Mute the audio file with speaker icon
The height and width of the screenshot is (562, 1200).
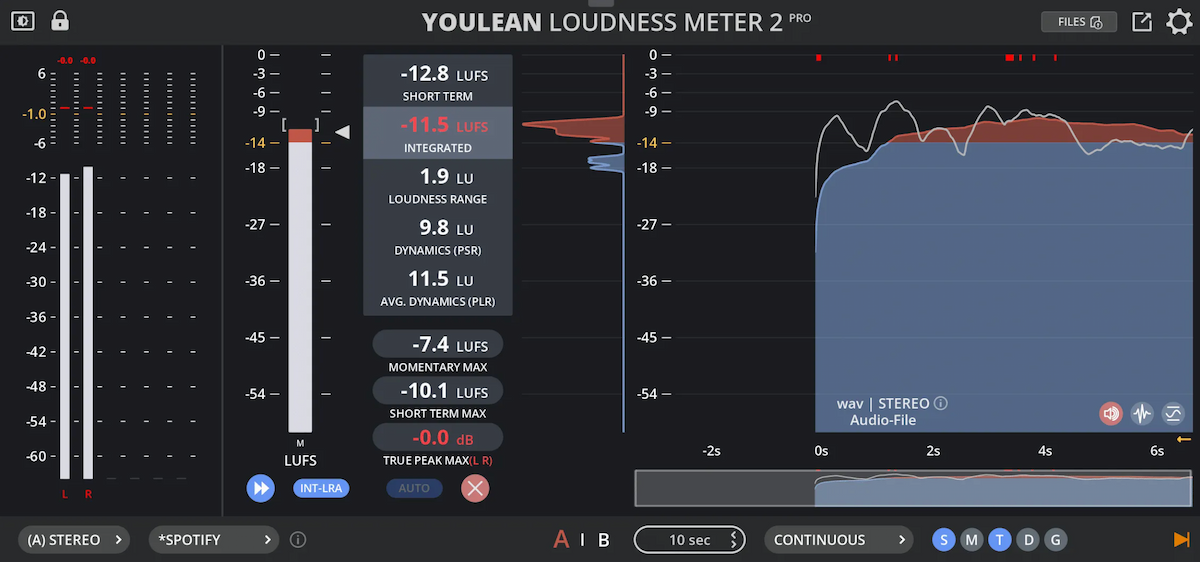pyautogui.click(x=1110, y=413)
